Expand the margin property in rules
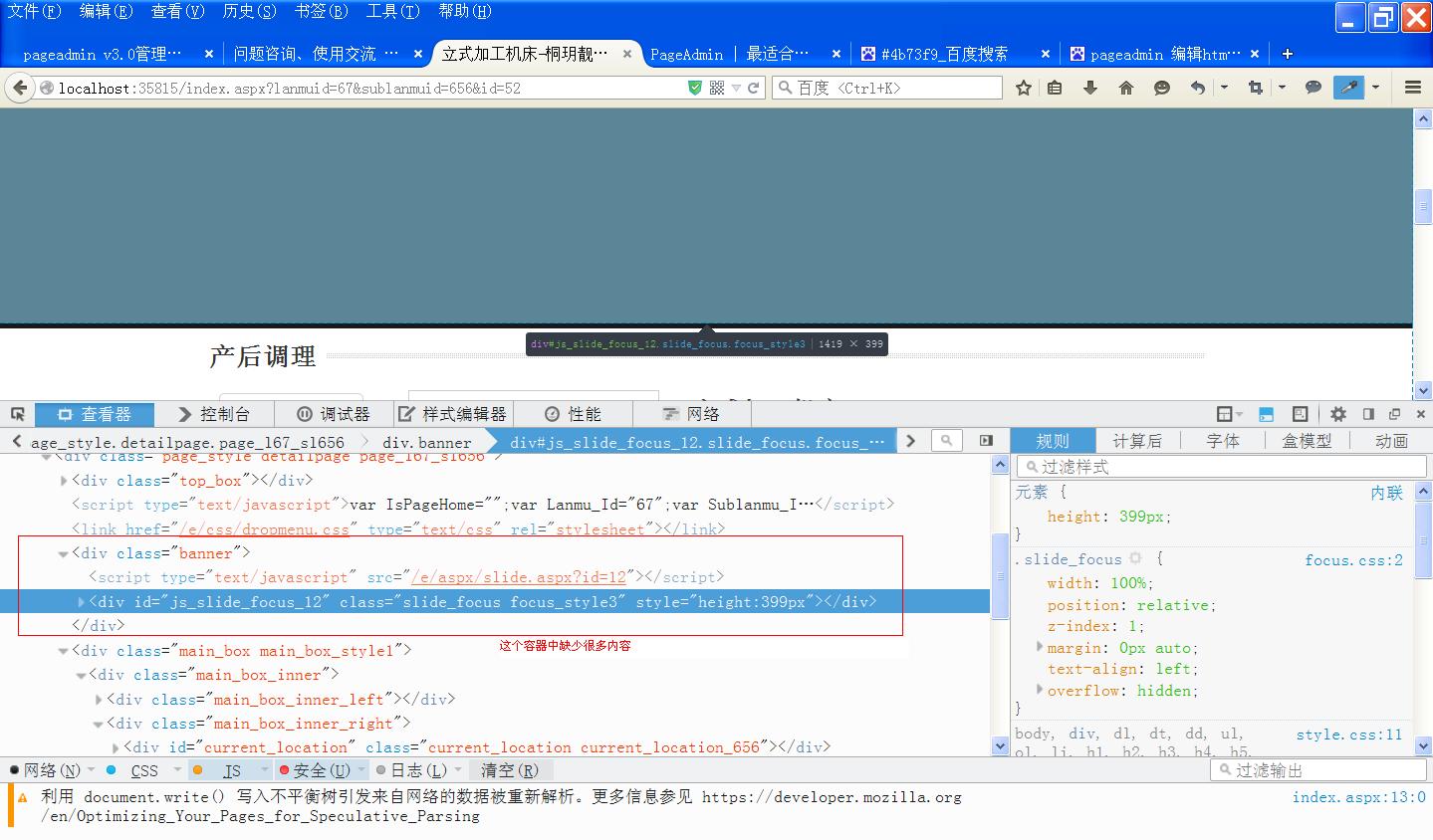The width and height of the screenshot is (1433, 840). [x=1040, y=648]
